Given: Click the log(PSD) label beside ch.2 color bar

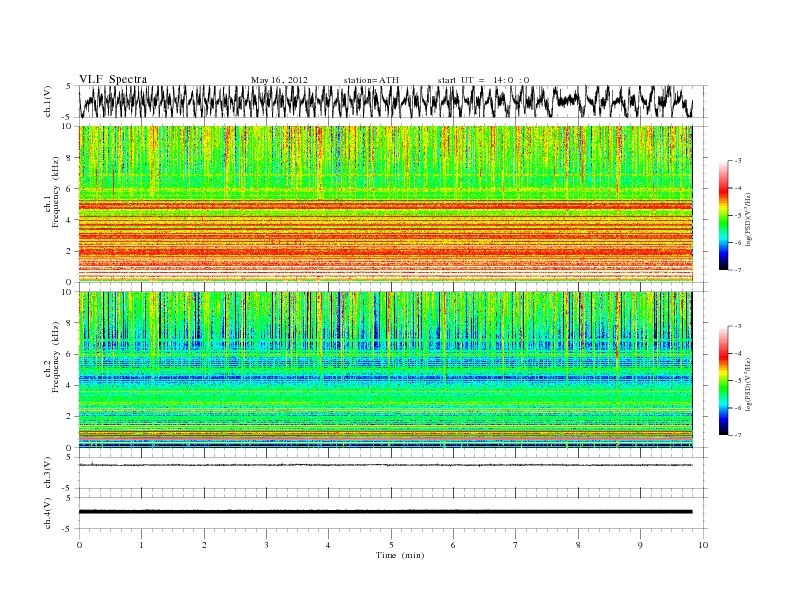Looking at the screenshot, I should pyautogui.click(x=748, y=385).
